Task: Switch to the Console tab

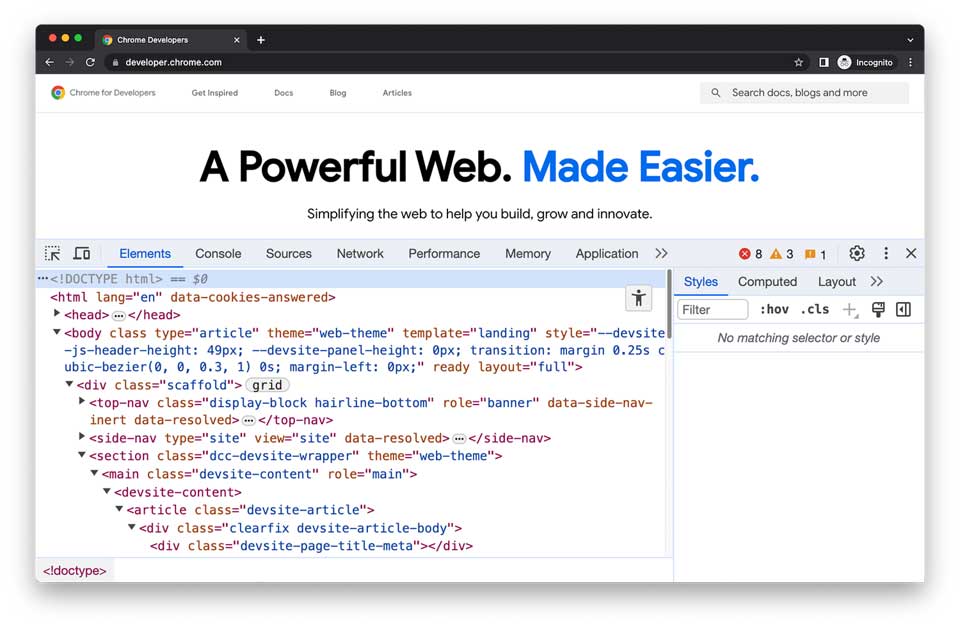Action: pos(218,254)
